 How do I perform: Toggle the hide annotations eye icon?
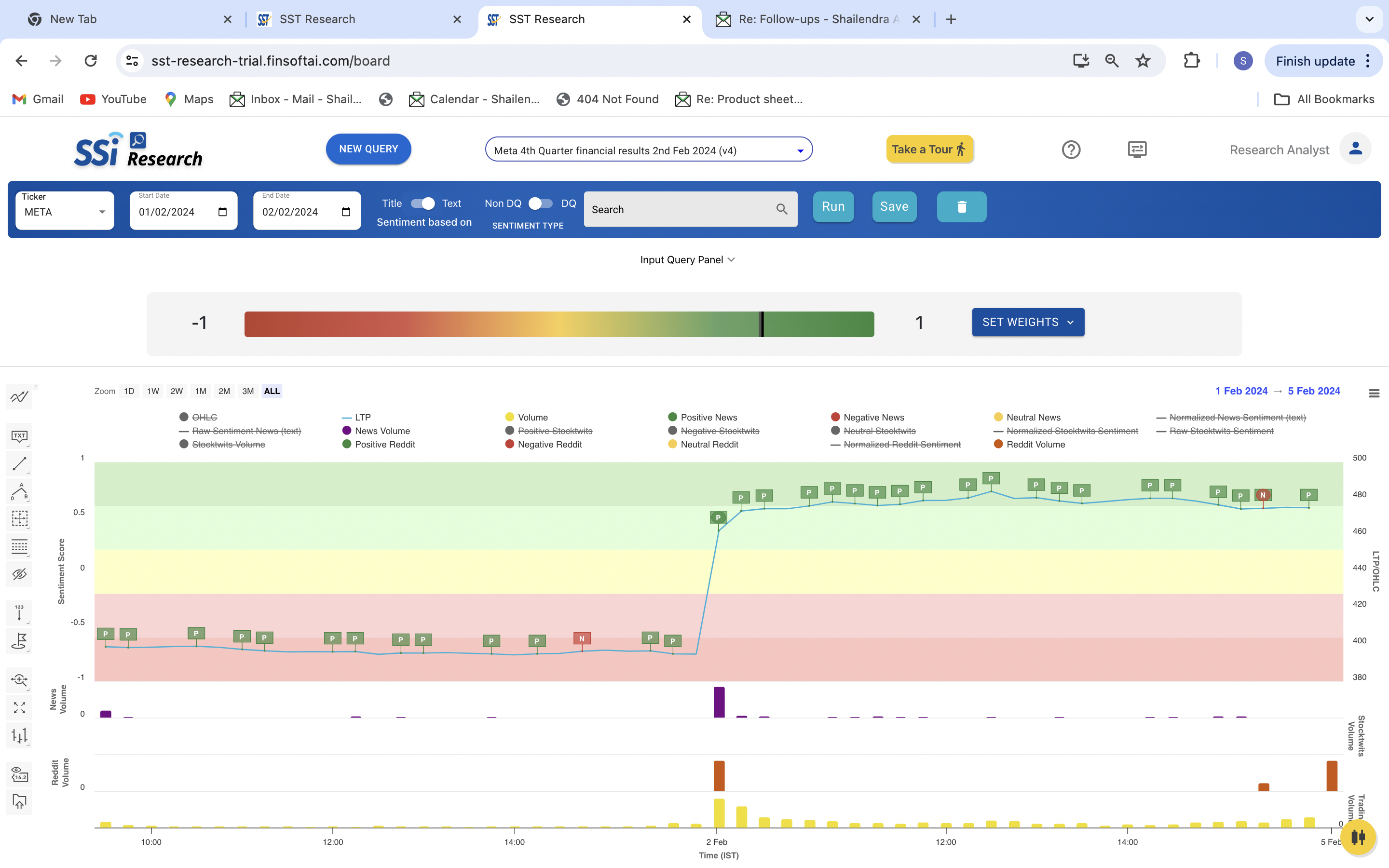pyautogui.click(x=19, y=574)
